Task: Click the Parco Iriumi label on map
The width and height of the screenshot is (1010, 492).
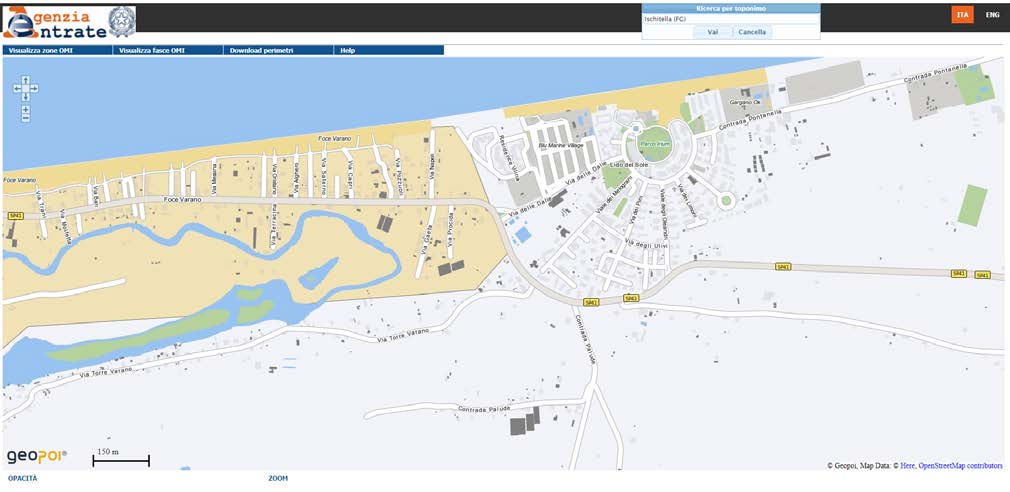Action: pyautogui.click(x=653, y=143)
